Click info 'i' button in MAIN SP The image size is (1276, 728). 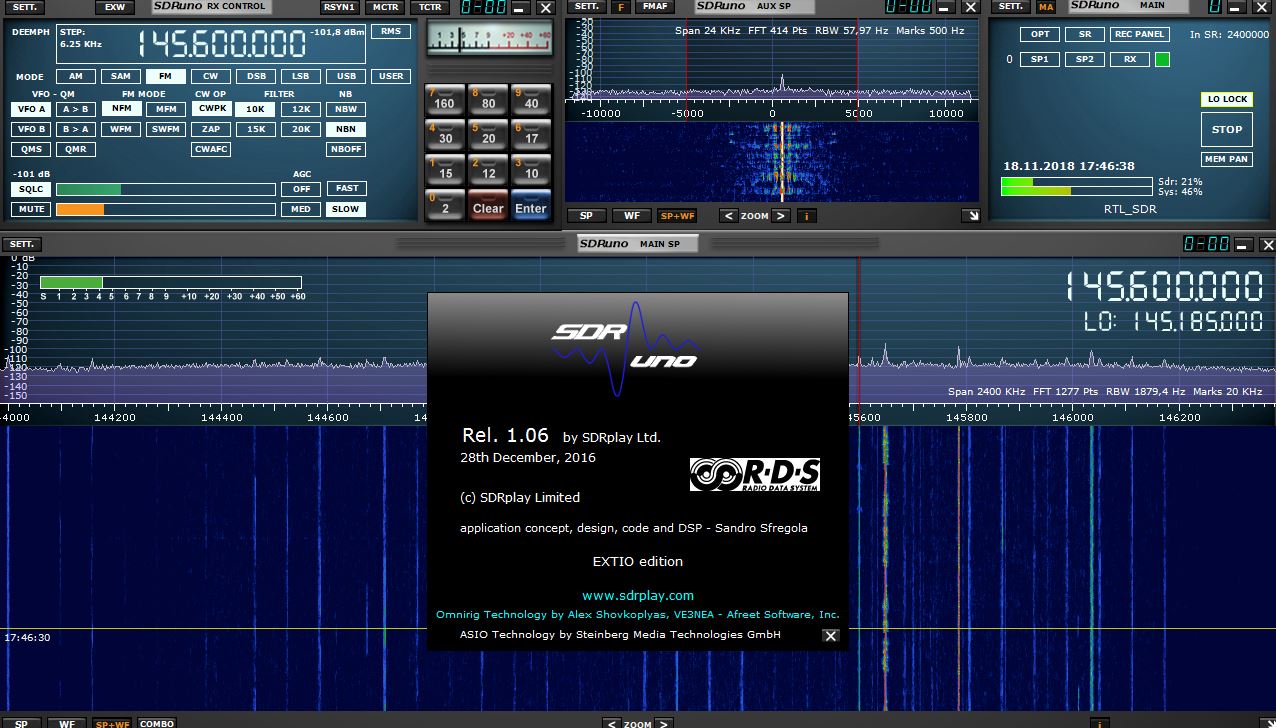[x=1101, y=722]
